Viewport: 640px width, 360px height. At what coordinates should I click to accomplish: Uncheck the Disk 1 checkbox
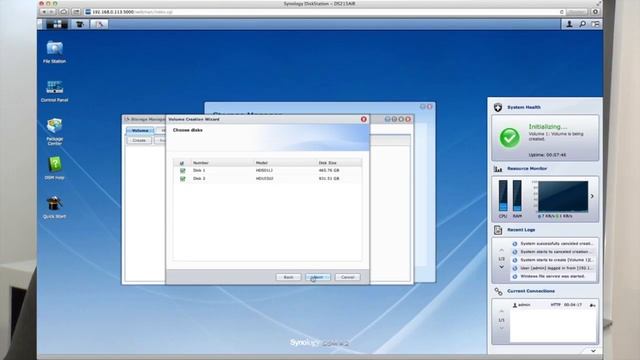tap(182, 170)
